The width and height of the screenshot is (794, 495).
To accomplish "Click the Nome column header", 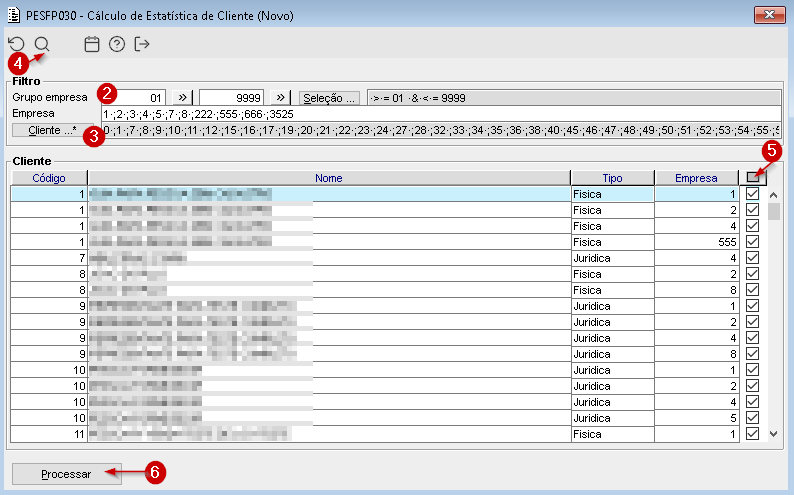I will coord(329,178).
